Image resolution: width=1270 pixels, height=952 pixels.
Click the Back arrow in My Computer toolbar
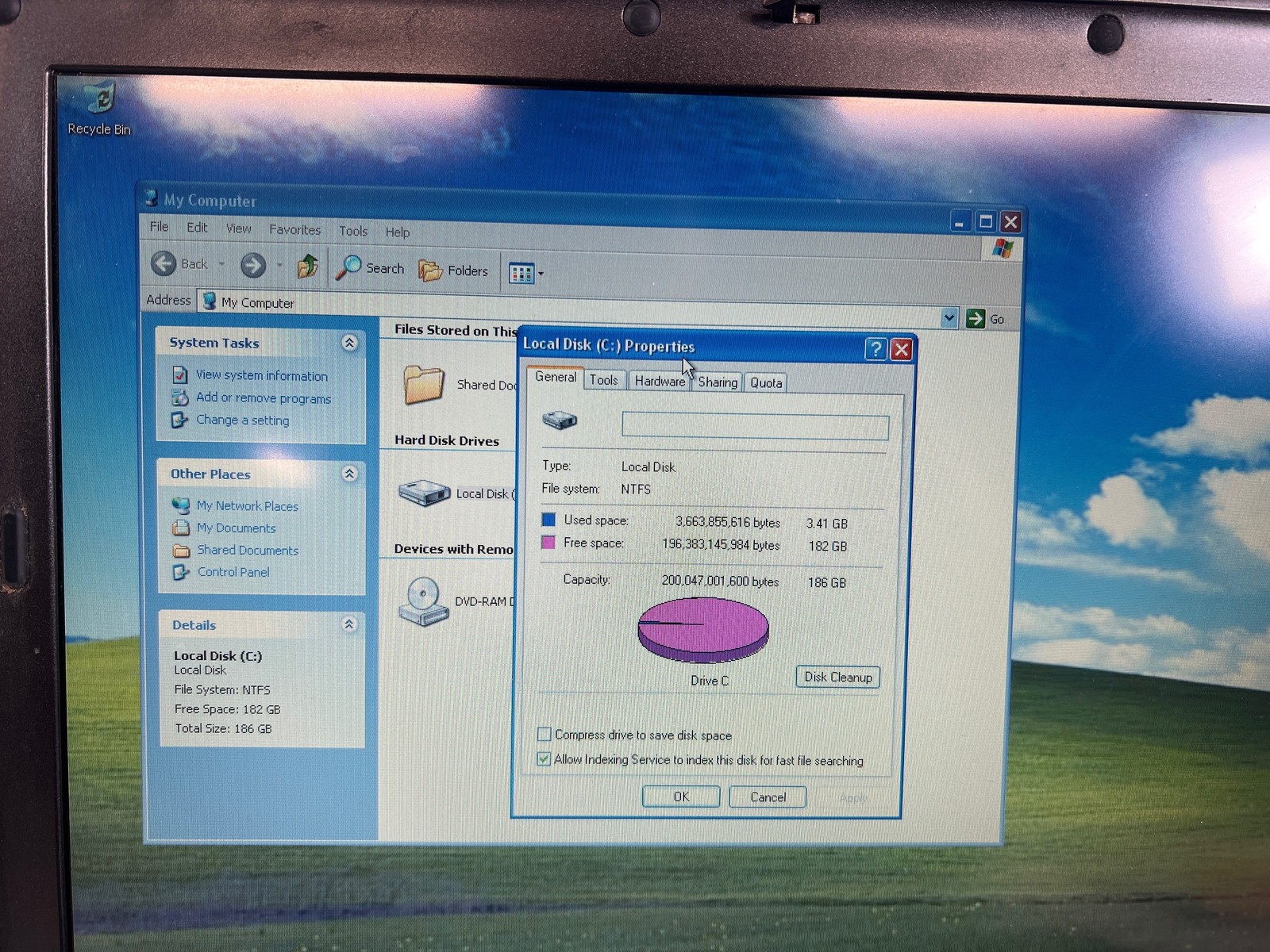[164, 263]
